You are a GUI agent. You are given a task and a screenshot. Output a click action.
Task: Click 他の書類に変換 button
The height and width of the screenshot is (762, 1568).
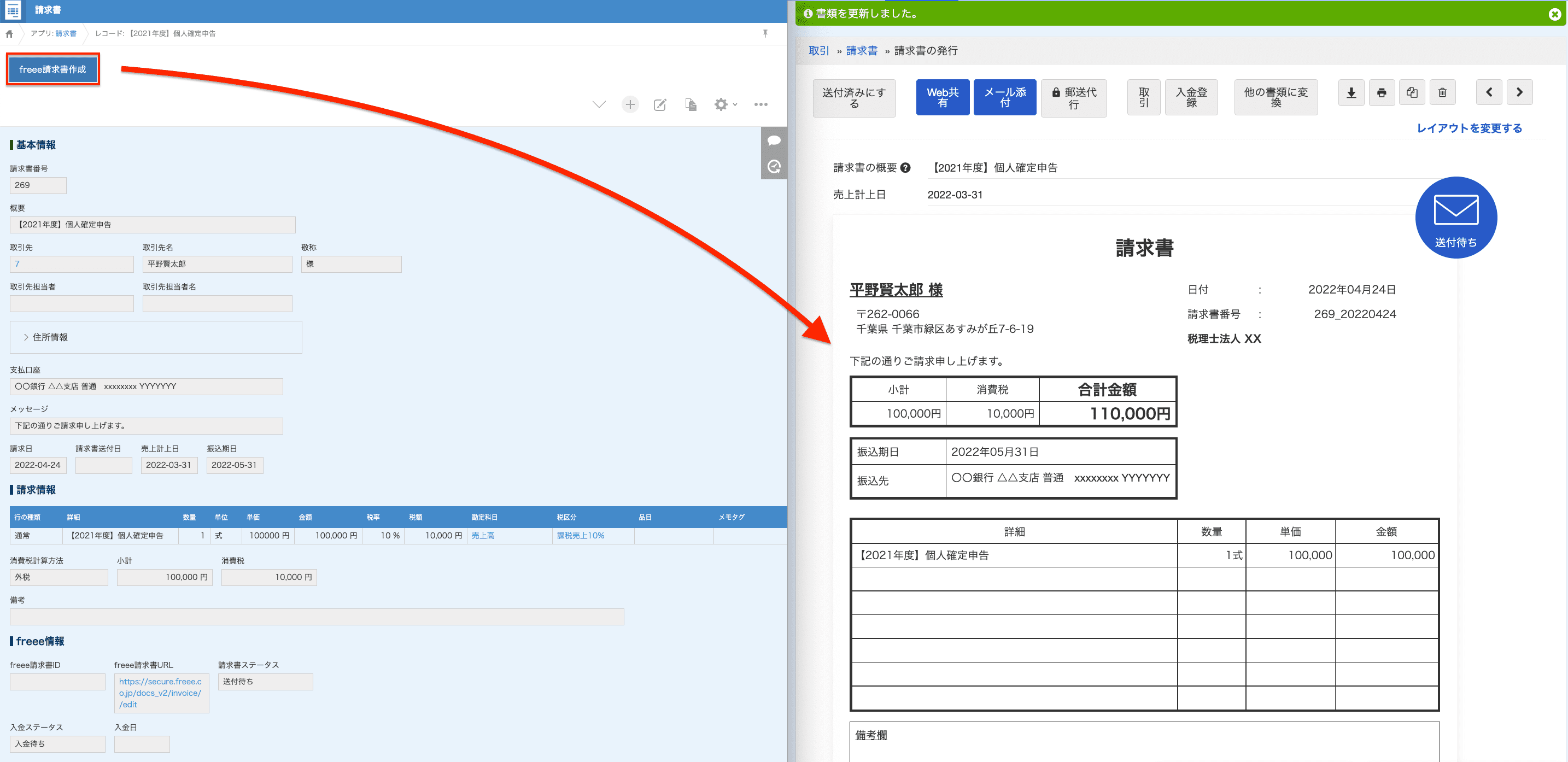(1276, 97)
